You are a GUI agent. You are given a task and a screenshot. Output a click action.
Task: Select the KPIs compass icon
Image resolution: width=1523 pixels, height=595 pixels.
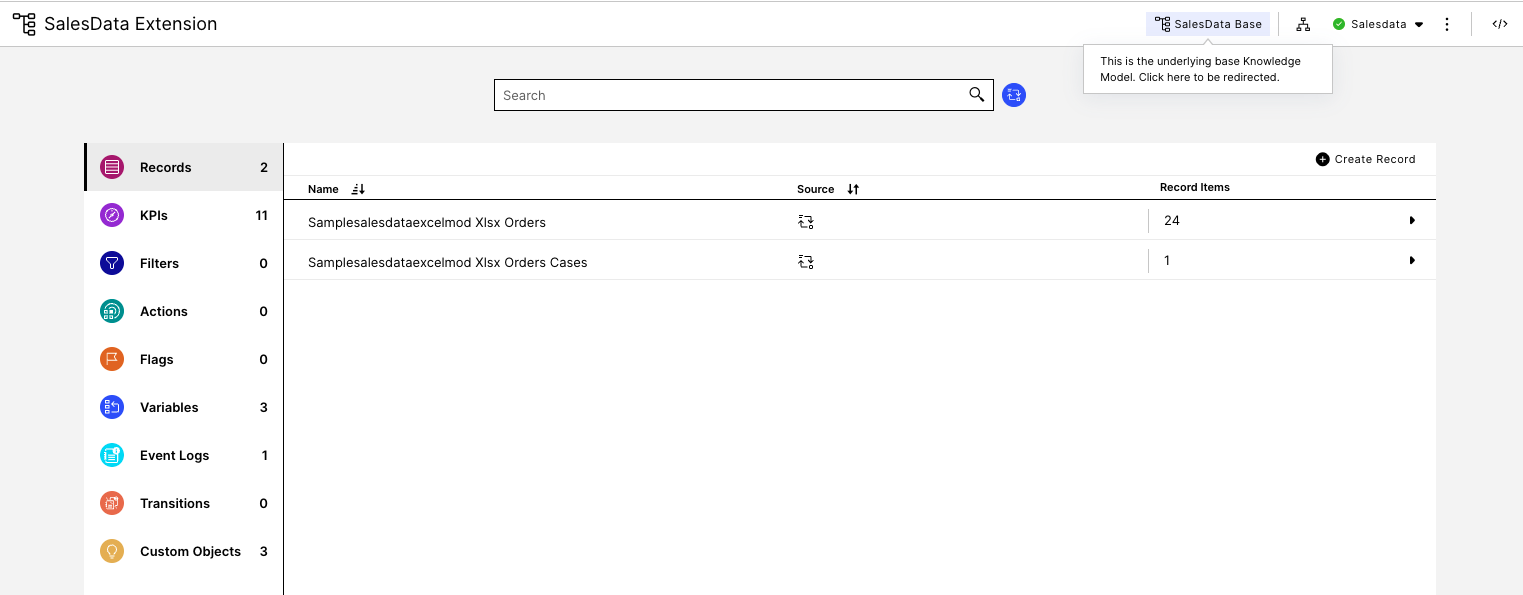[x=112, y=215]
